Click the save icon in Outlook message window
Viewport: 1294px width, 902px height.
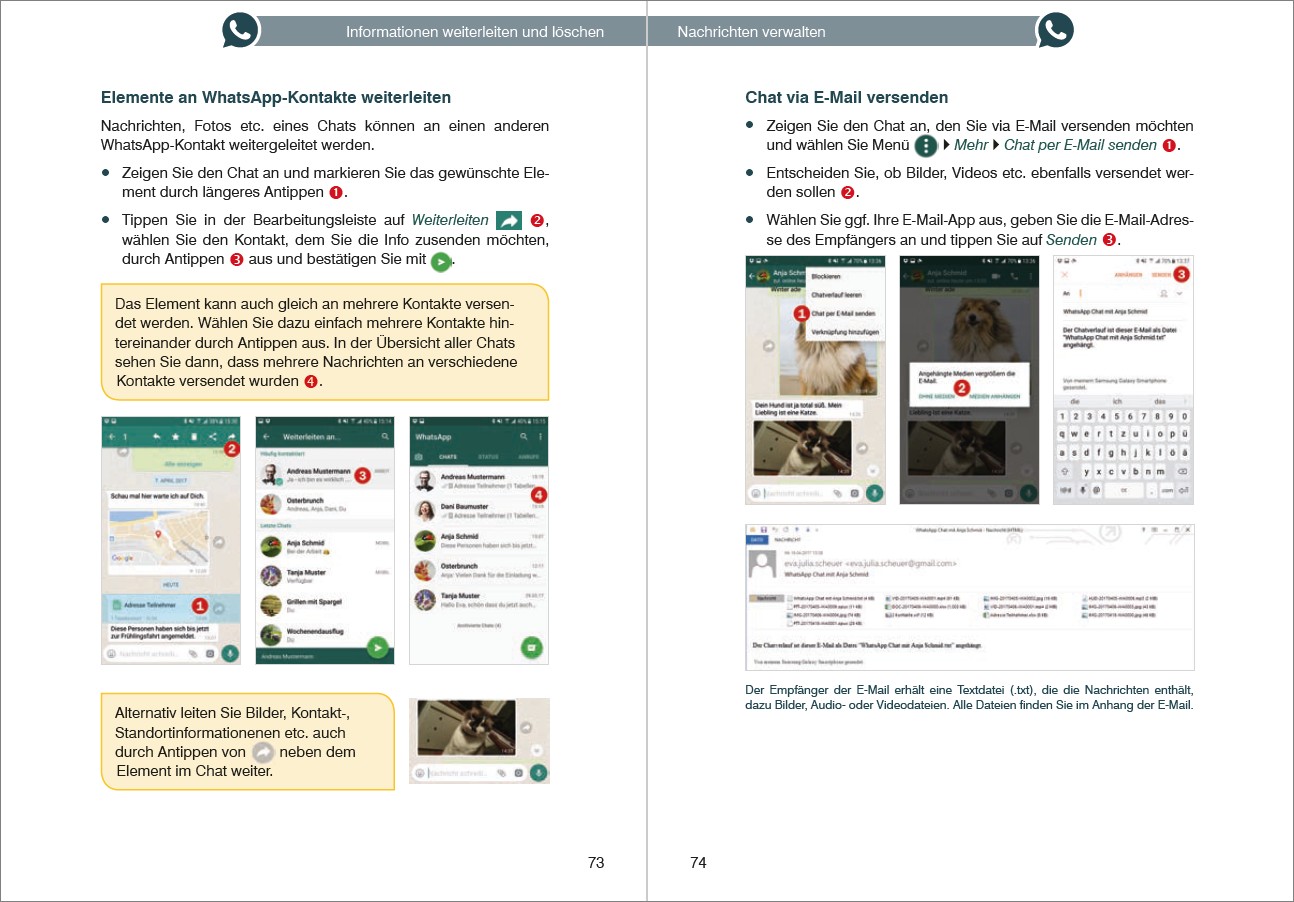point(763,528)
